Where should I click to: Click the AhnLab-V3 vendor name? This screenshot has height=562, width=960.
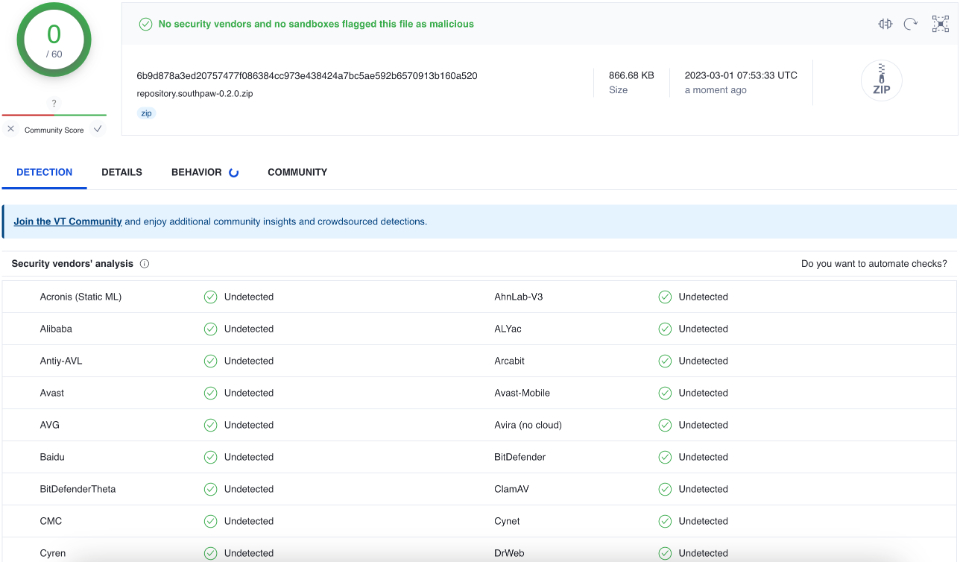click(519, 297)
